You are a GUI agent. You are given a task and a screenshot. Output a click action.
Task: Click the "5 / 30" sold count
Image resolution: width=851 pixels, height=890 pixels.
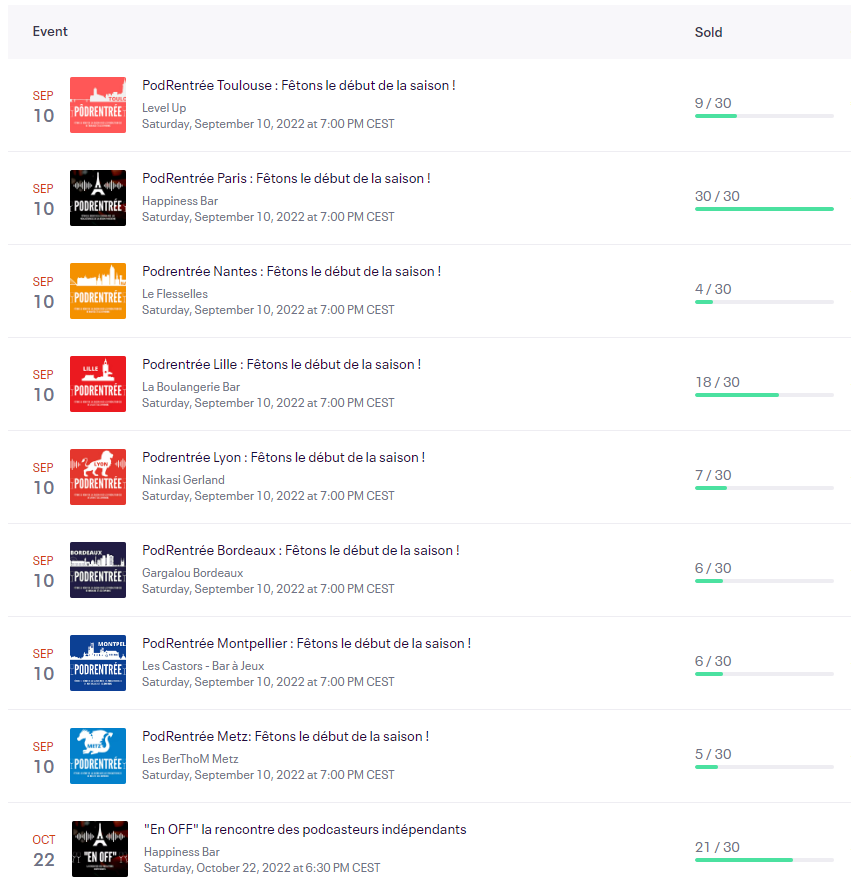pos(713,754)
